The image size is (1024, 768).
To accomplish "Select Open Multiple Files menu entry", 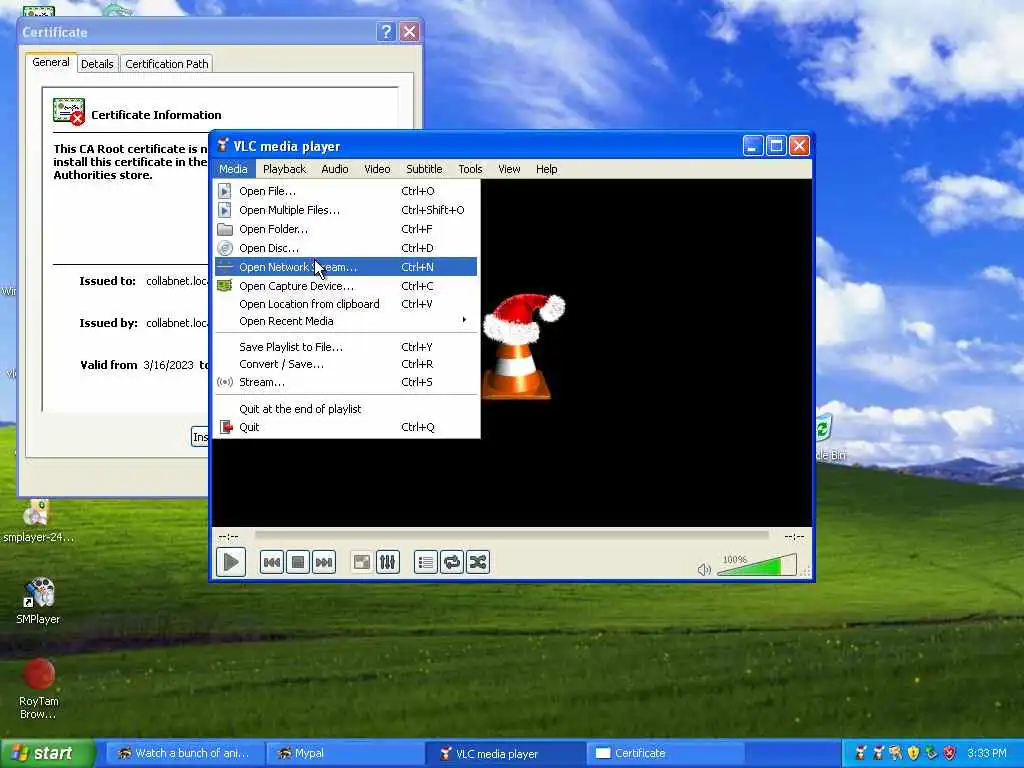I will 346,210.
